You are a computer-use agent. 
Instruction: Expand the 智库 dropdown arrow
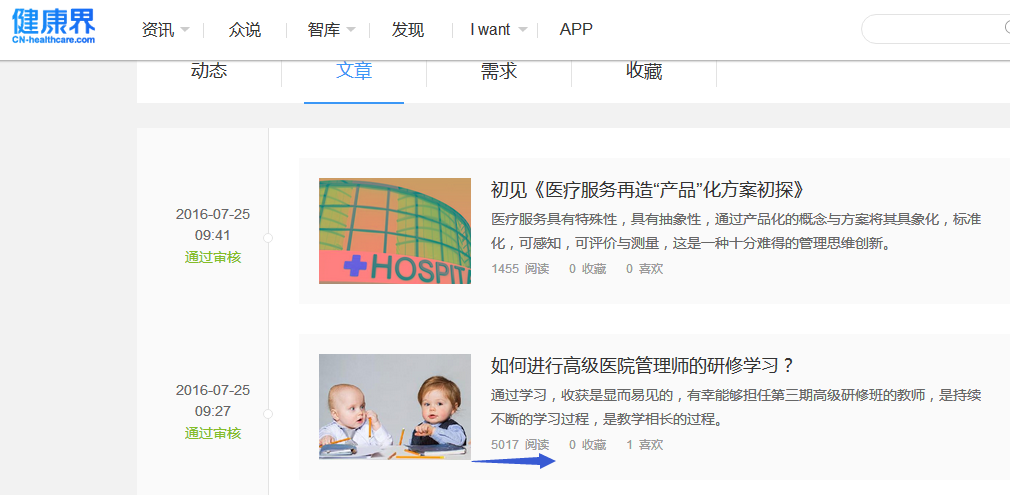[349, 30]
